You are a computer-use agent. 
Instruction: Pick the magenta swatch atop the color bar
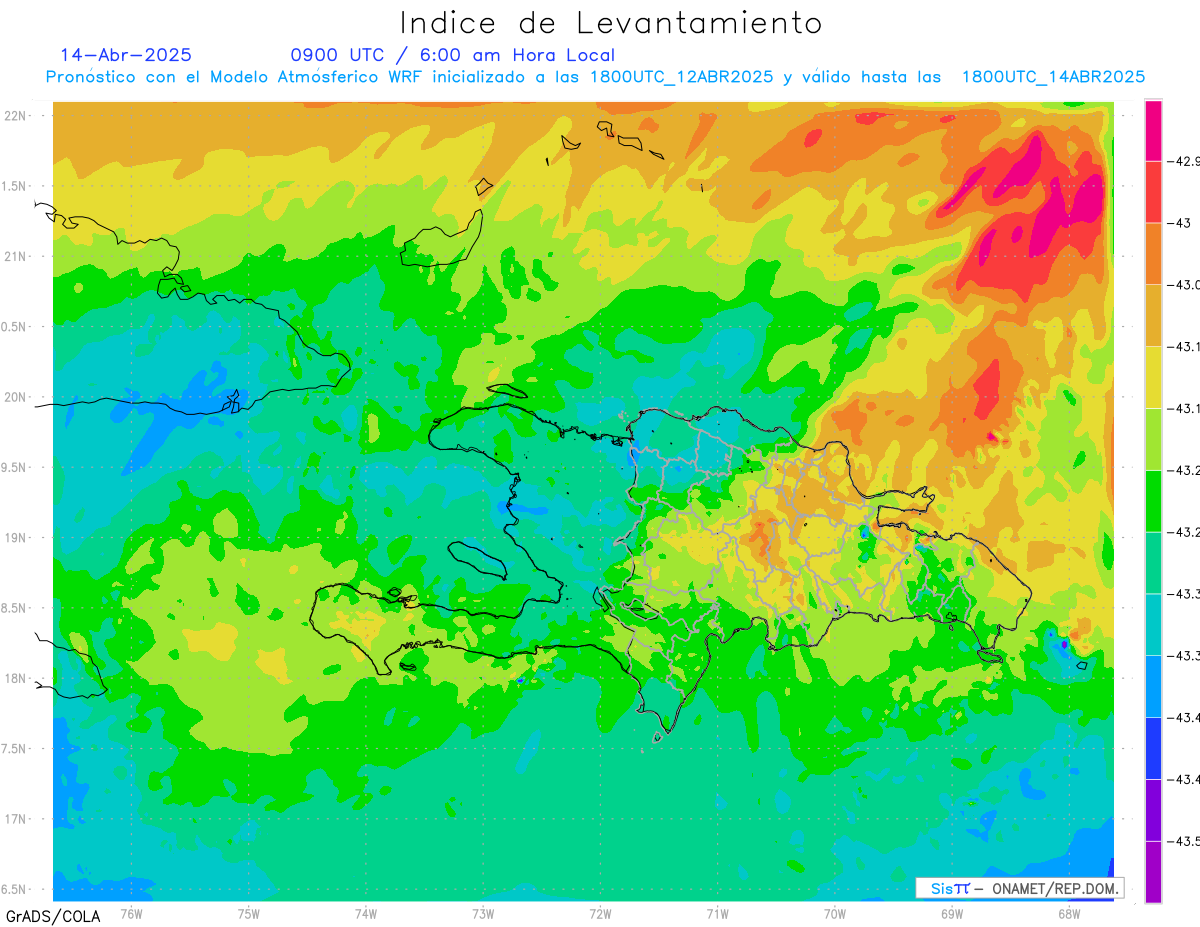pyautogui.click(x=1153, y=130)
